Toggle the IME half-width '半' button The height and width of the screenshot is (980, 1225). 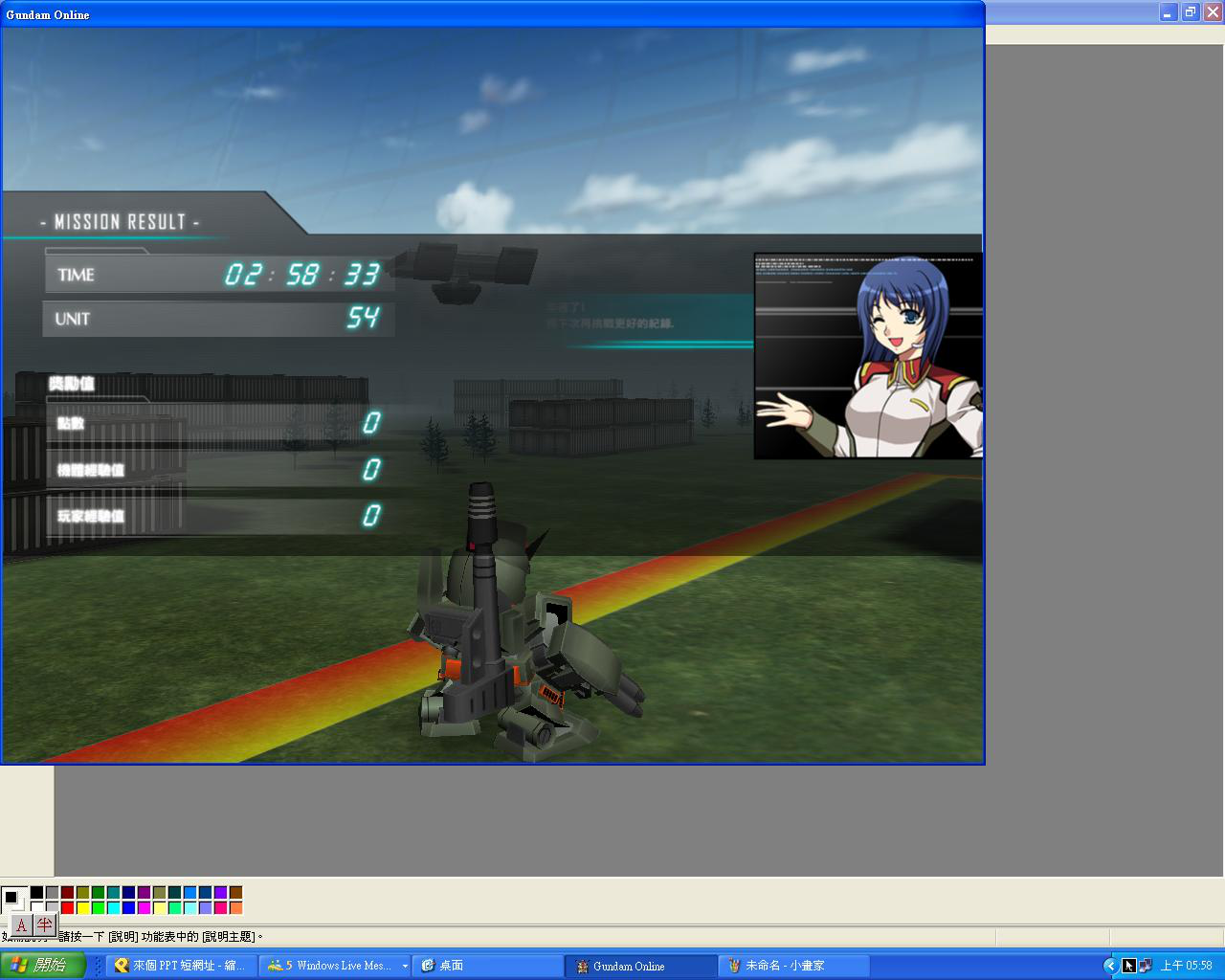44,925
